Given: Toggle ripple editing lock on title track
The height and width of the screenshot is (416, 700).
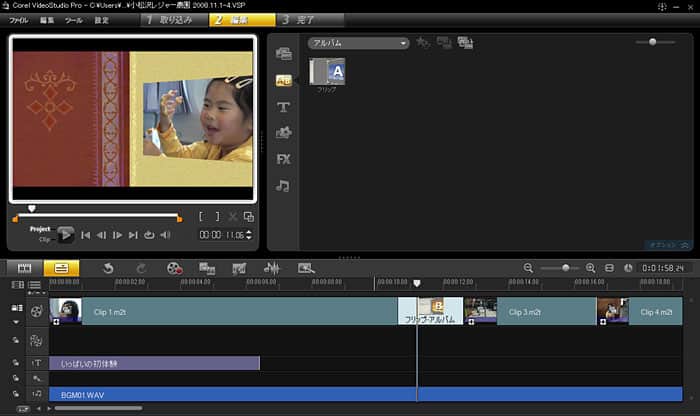Looking at the screenshot, I should point(16,362).
